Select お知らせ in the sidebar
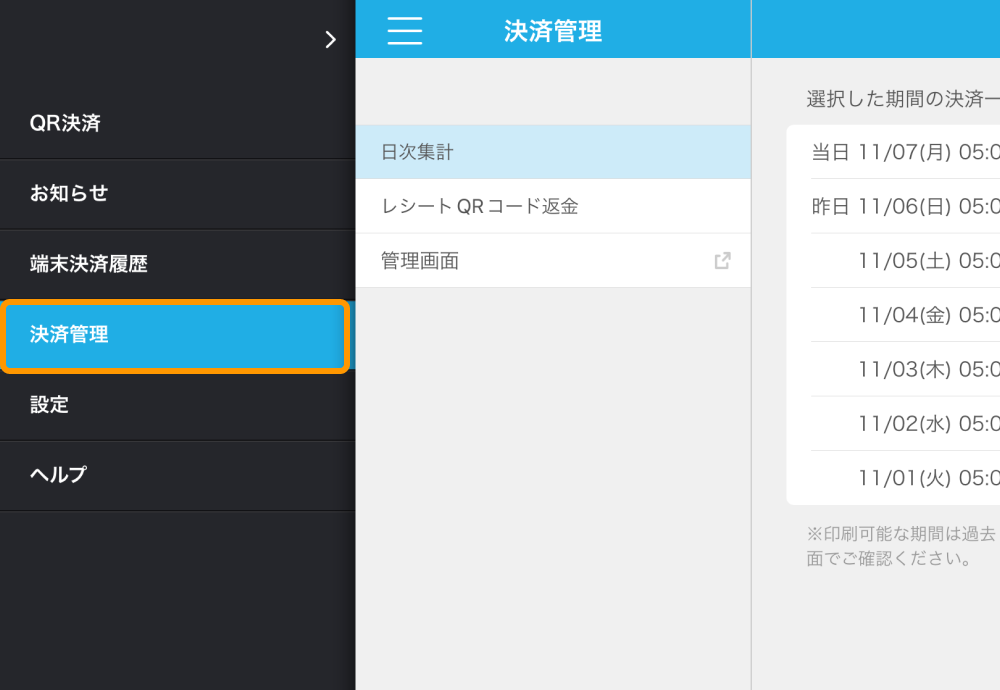This screenshot has height=690, width=1000. (x=68, y=194)
